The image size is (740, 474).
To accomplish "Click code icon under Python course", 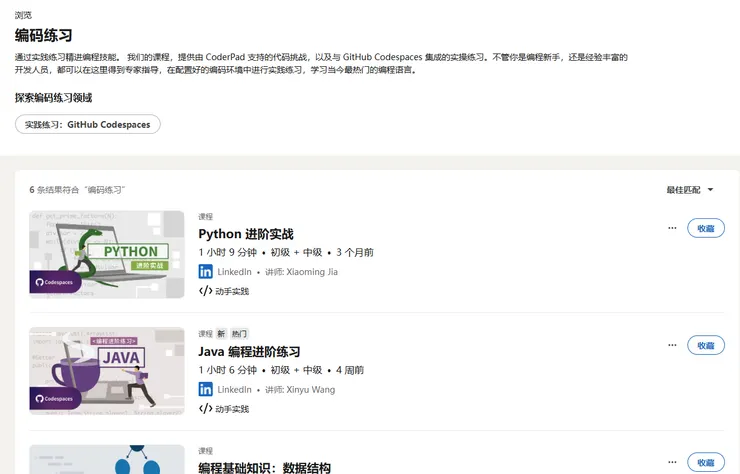I will pyautogui.click(x=205, y=291).
